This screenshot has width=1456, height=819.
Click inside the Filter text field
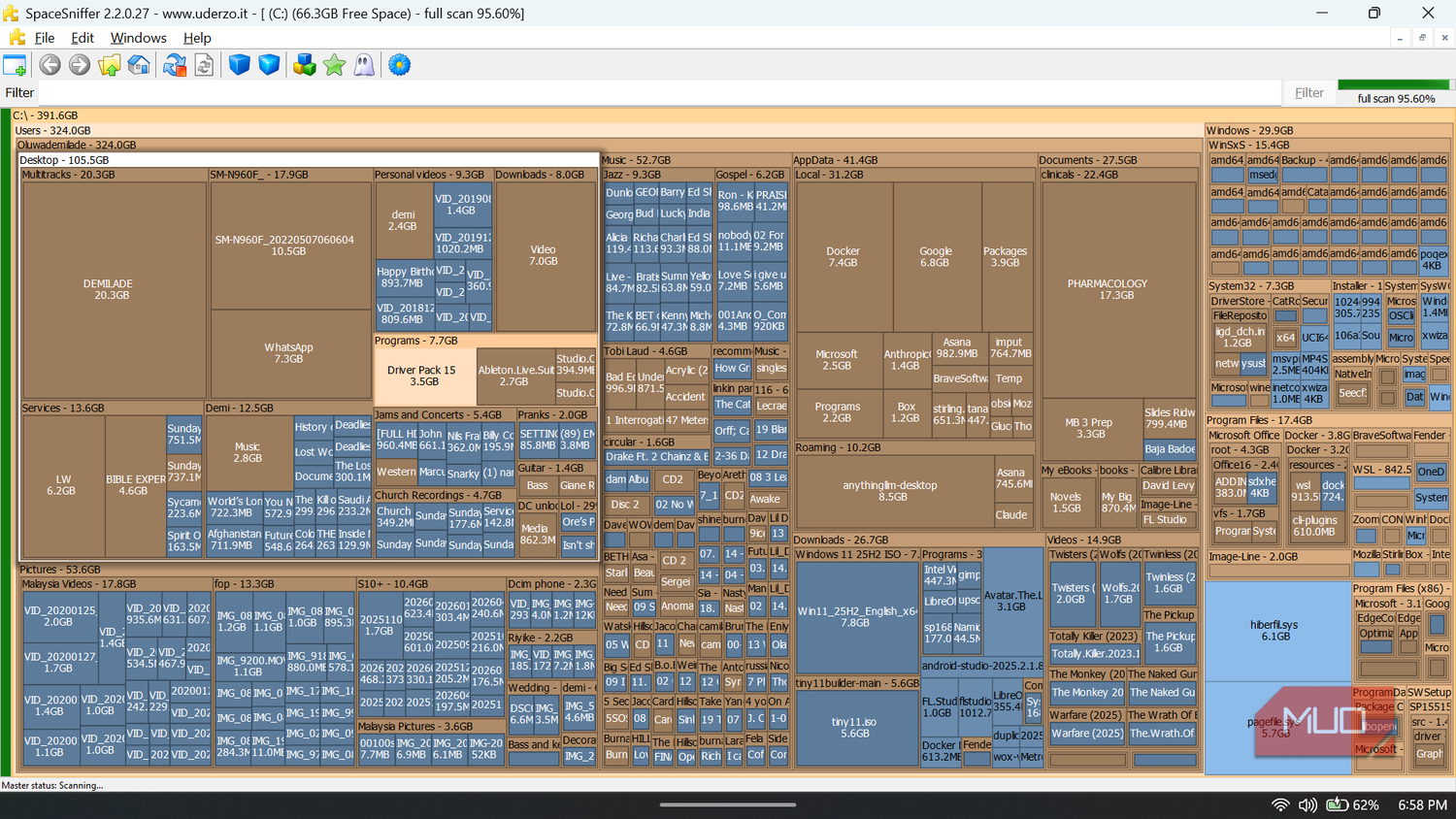pyautogui.click(x=659, y=93)
